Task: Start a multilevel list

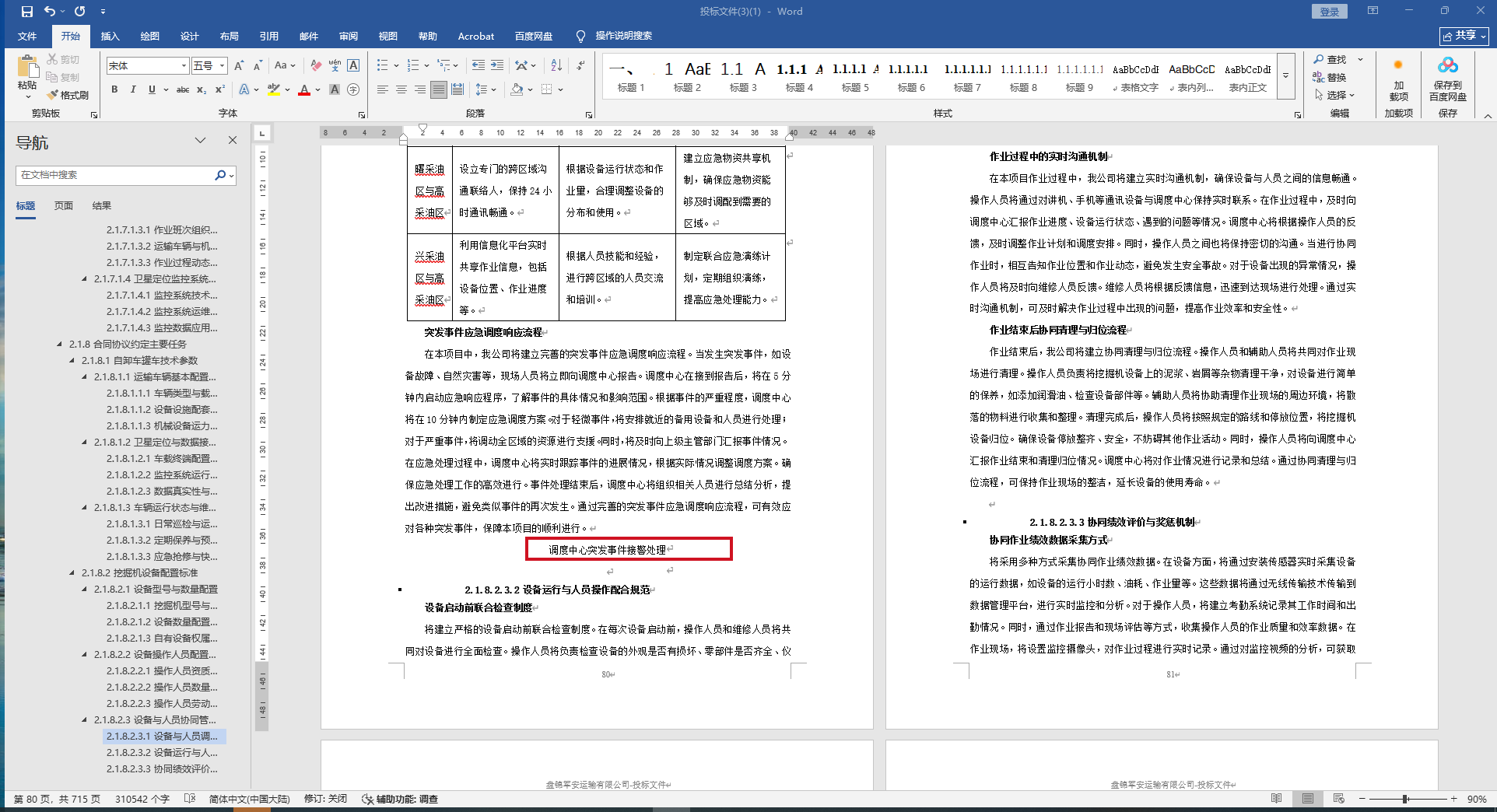Action: coord(443,65)
